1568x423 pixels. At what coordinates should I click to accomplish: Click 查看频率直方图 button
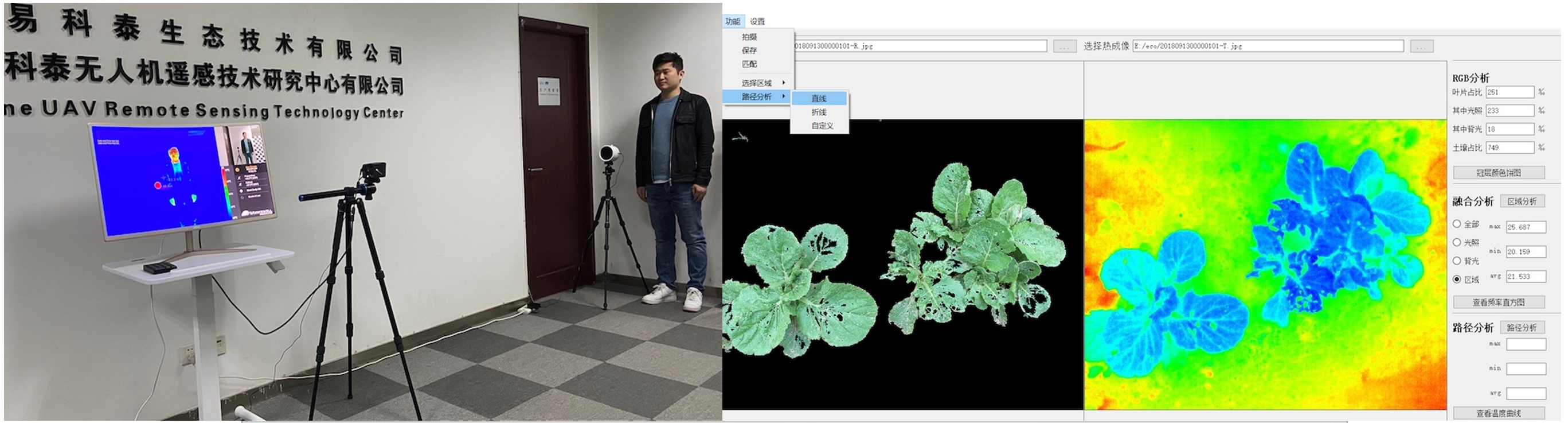click(1499, 302)
